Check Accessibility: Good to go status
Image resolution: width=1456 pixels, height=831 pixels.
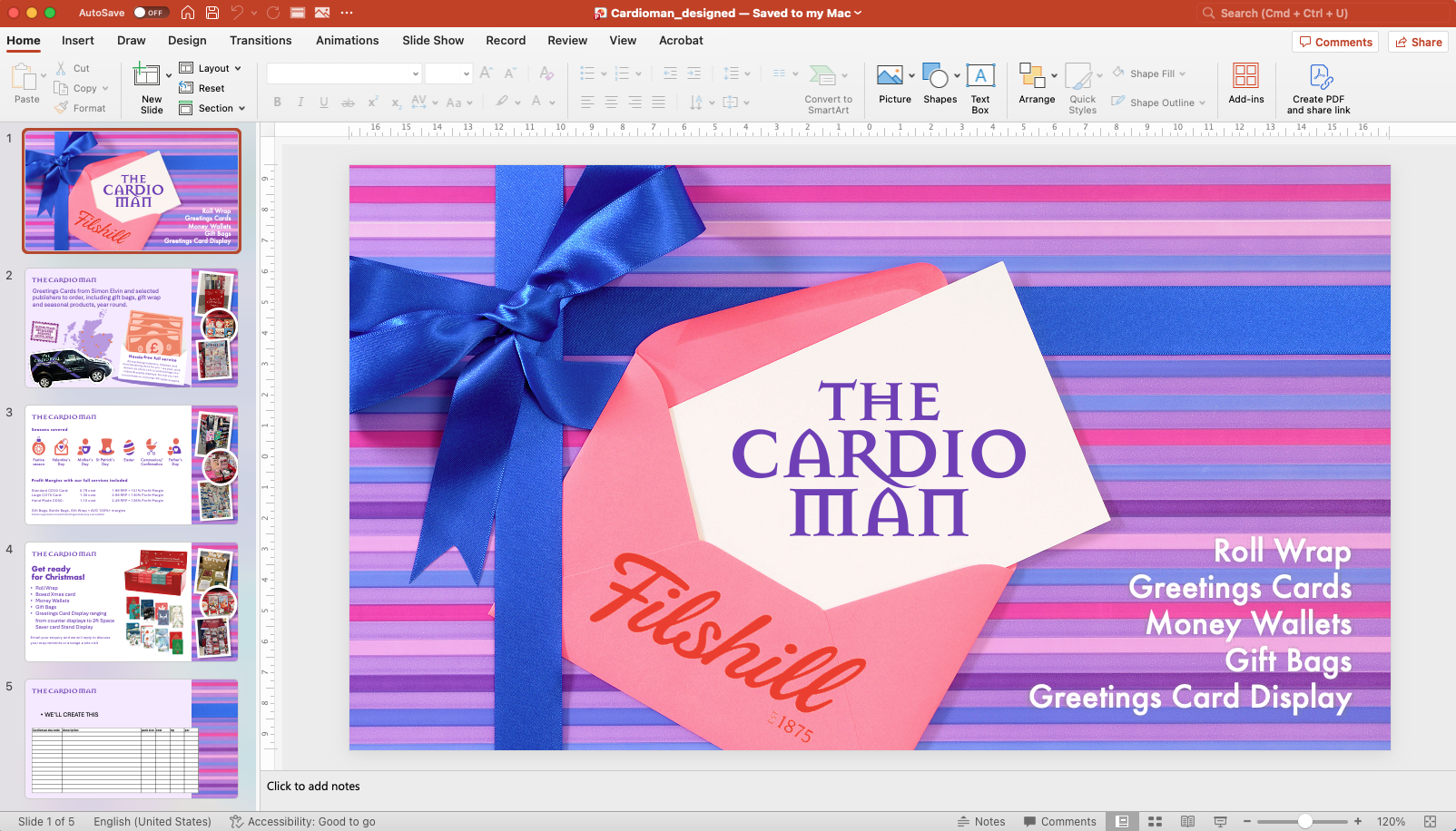pos(302,821)
